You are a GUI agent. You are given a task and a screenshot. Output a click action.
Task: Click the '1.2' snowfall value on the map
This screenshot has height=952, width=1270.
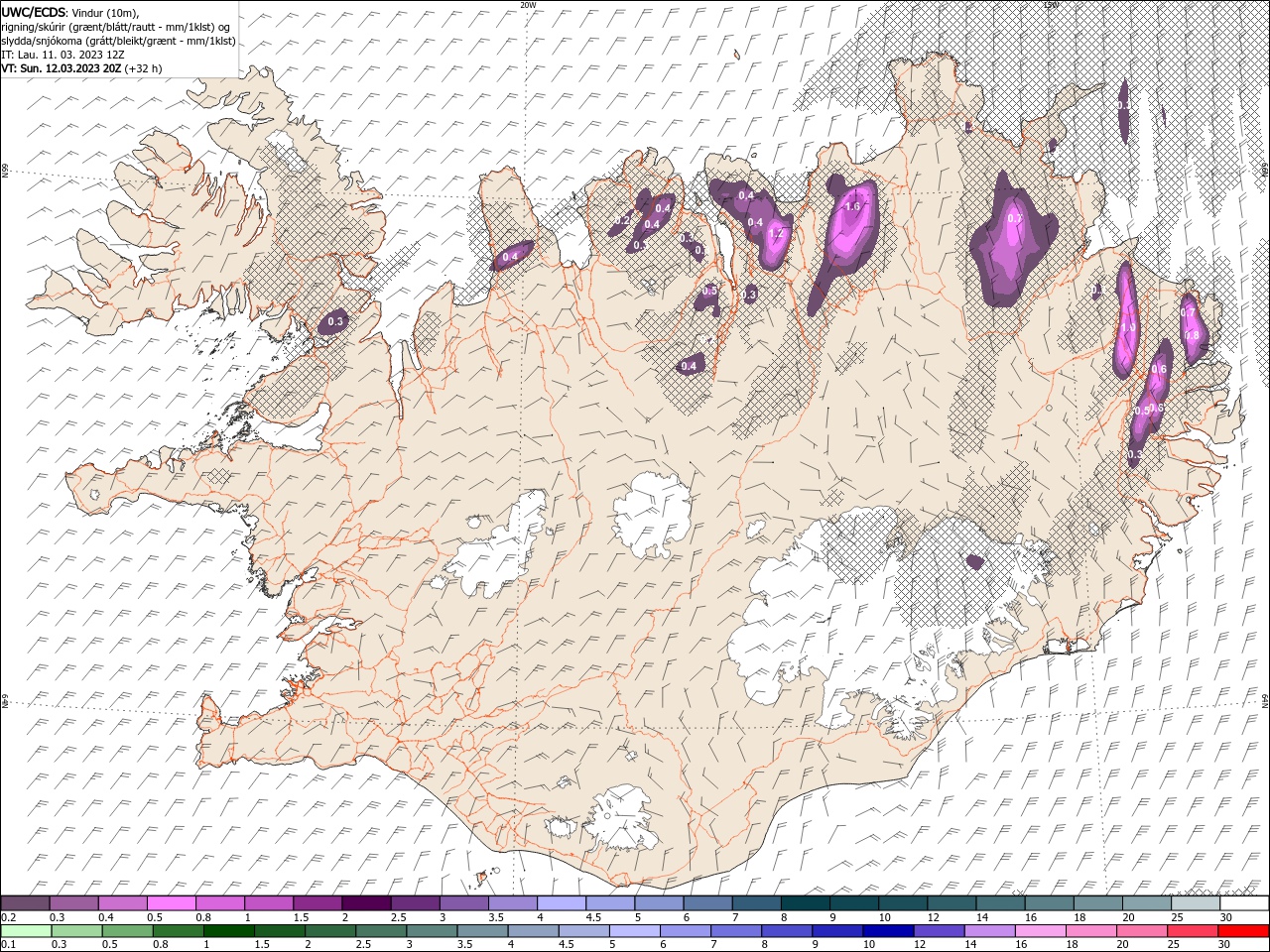pyautogui.click(x=776, y=235)
